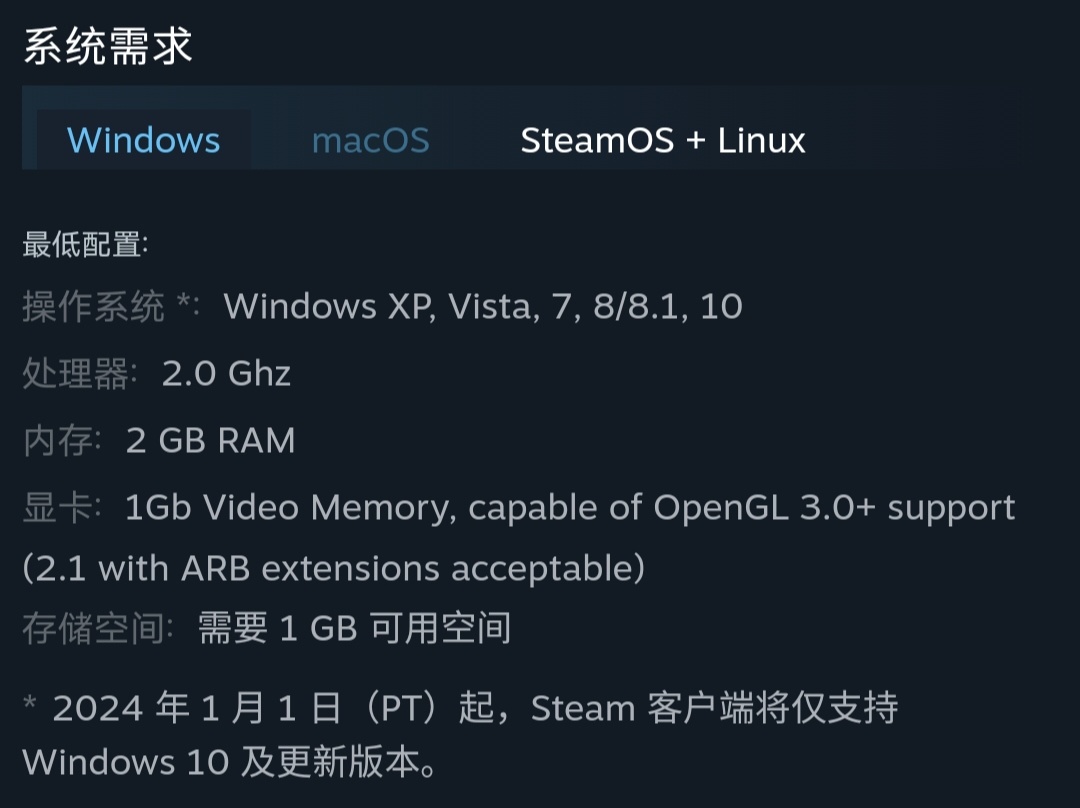Click the Steam 客户端将仅支持 footnote text

click(714, 708)
